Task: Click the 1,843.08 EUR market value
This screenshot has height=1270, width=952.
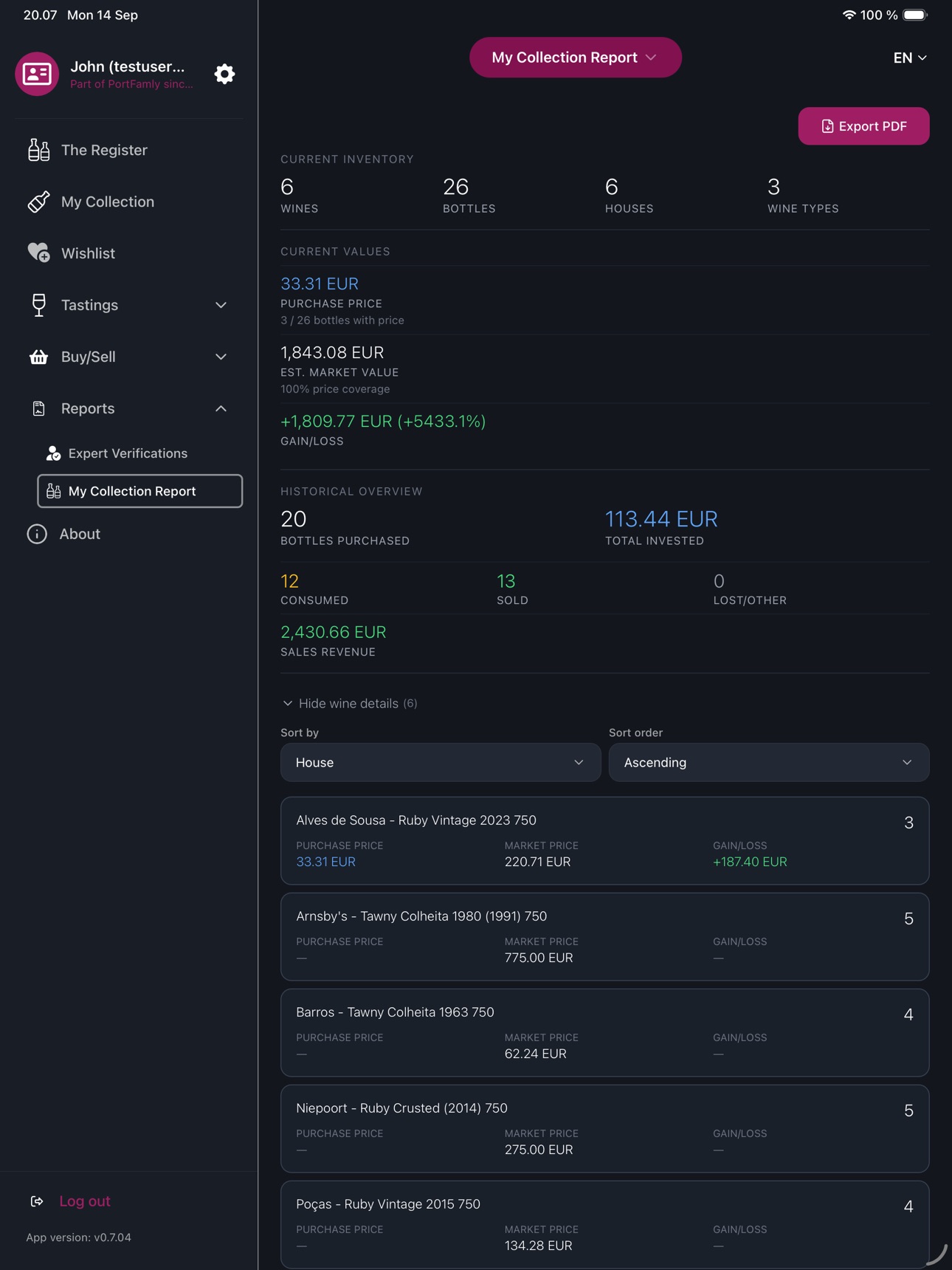Action: click(332, 352)
